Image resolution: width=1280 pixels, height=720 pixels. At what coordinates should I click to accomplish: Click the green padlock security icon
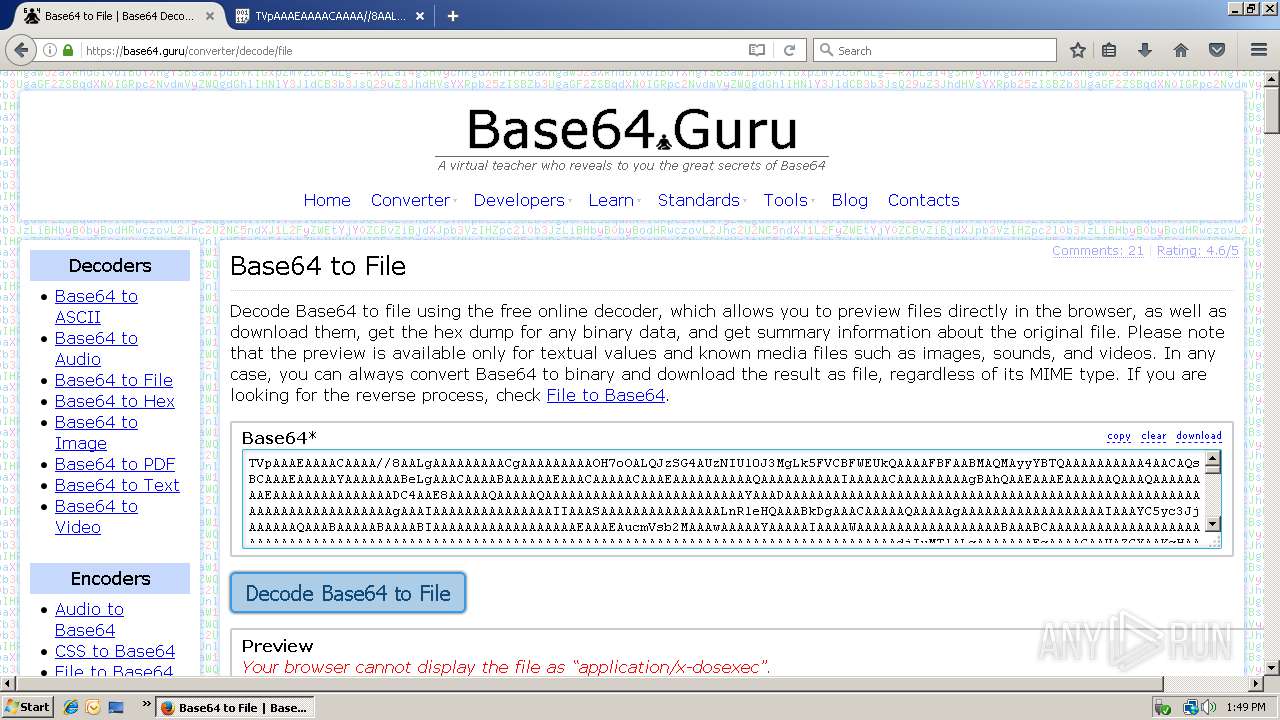(x=68, y=50)
